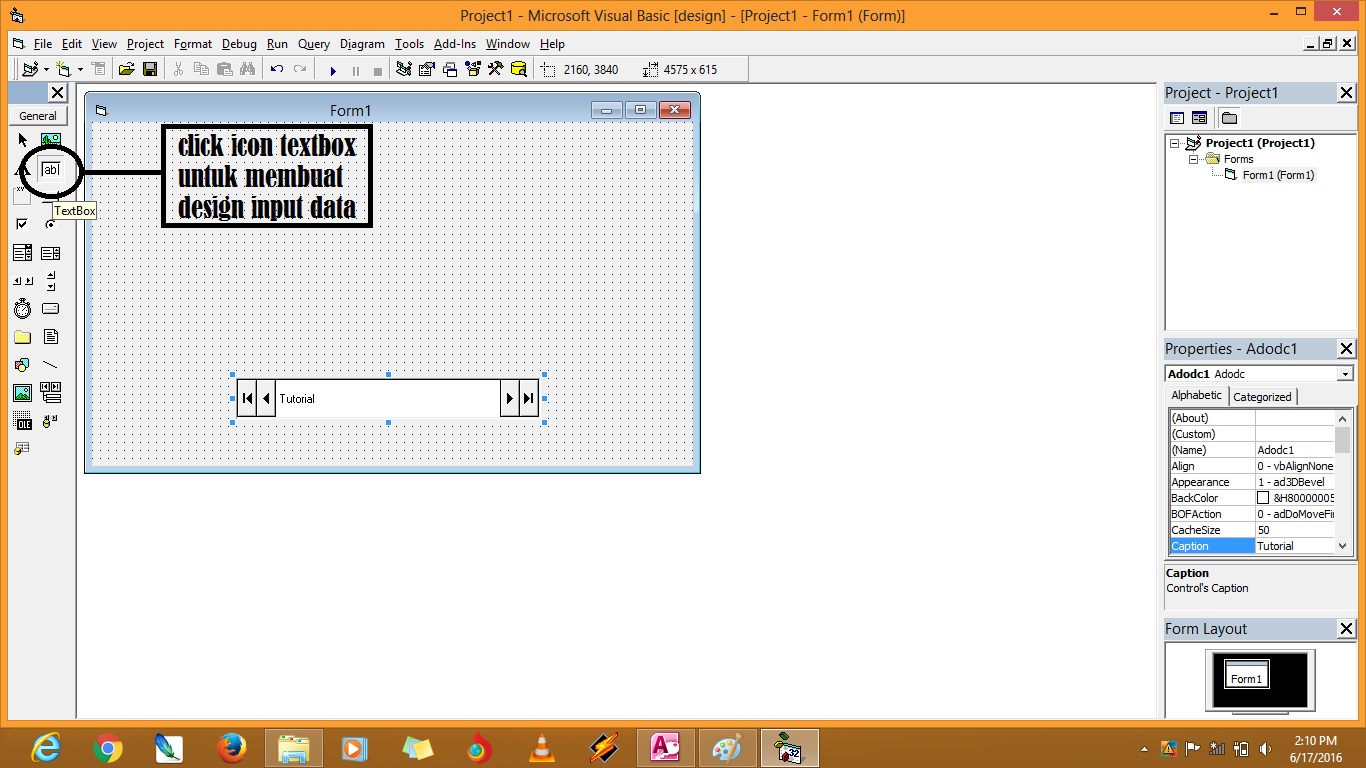Select the Label tool in the toolbox
This screenshot has width=1366, height=768.
pyautogui.click(x=22, y=170)
